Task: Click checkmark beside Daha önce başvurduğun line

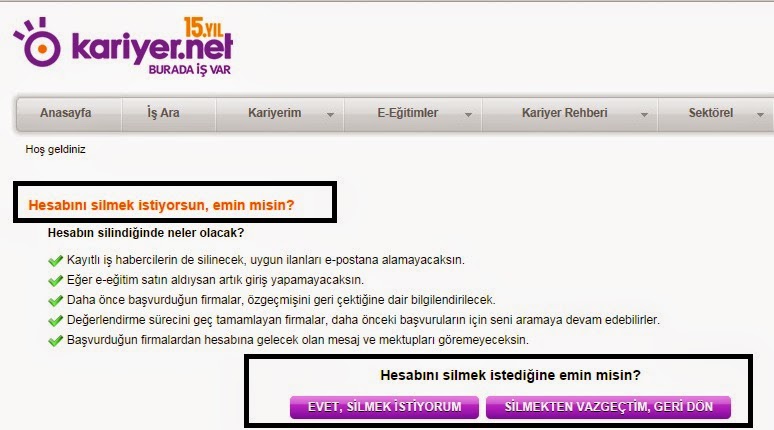Action: click(55, 301)
